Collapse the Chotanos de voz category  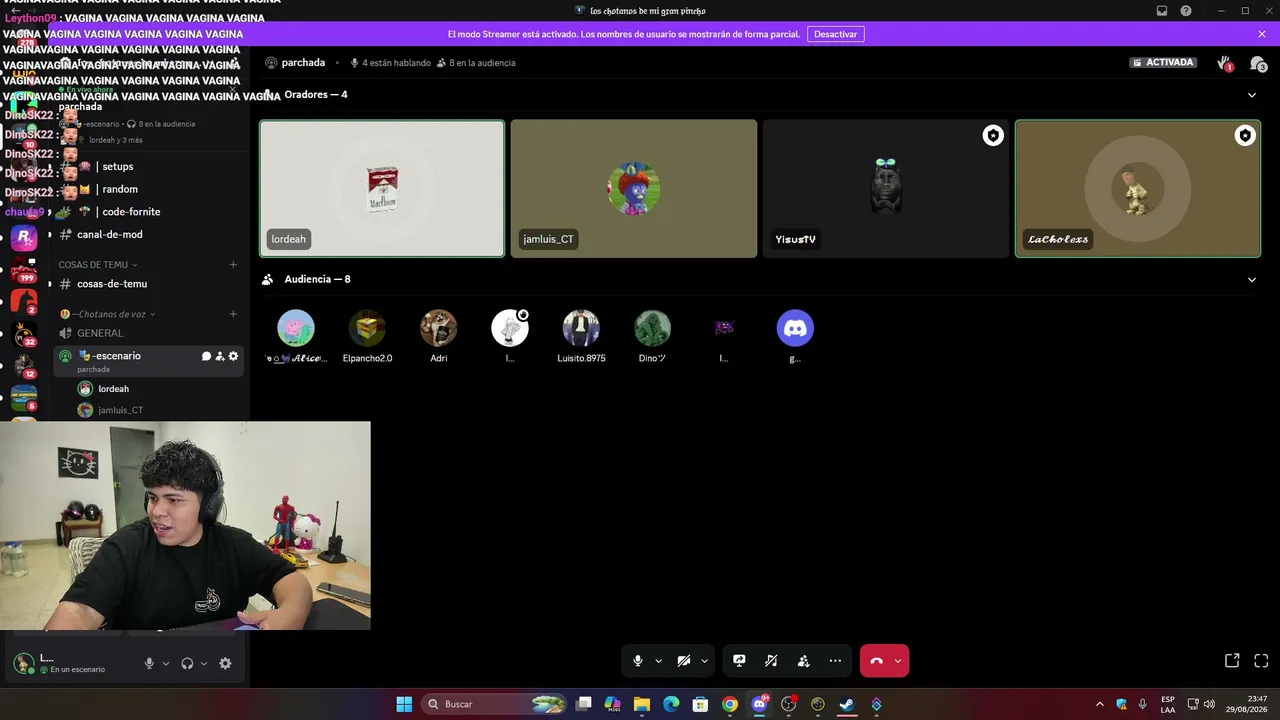[x=108, y=314]
